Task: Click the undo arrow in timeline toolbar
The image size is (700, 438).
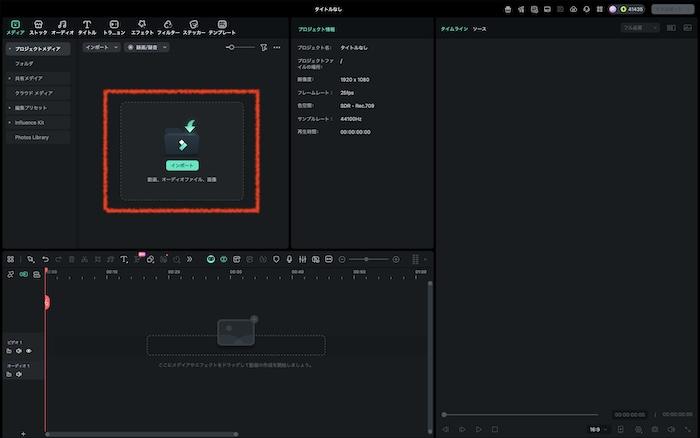Action: click(x=45, y=259)
